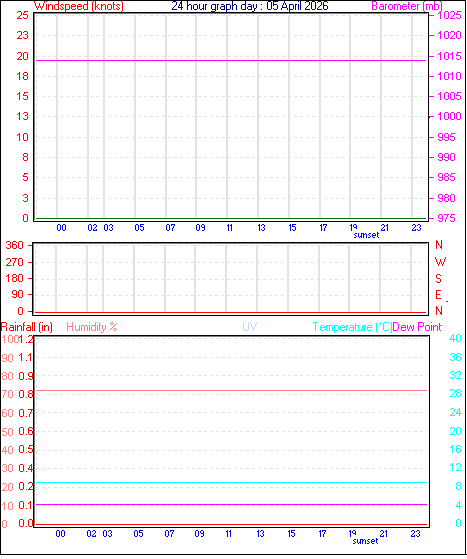Click the salmon humidity line near 70
The width and height of the screenshot is (467, 559).
231,391
